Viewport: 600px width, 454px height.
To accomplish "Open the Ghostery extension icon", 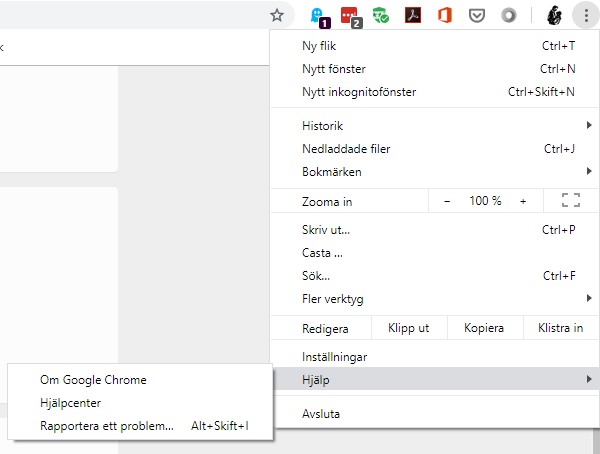I will [320, 18].
